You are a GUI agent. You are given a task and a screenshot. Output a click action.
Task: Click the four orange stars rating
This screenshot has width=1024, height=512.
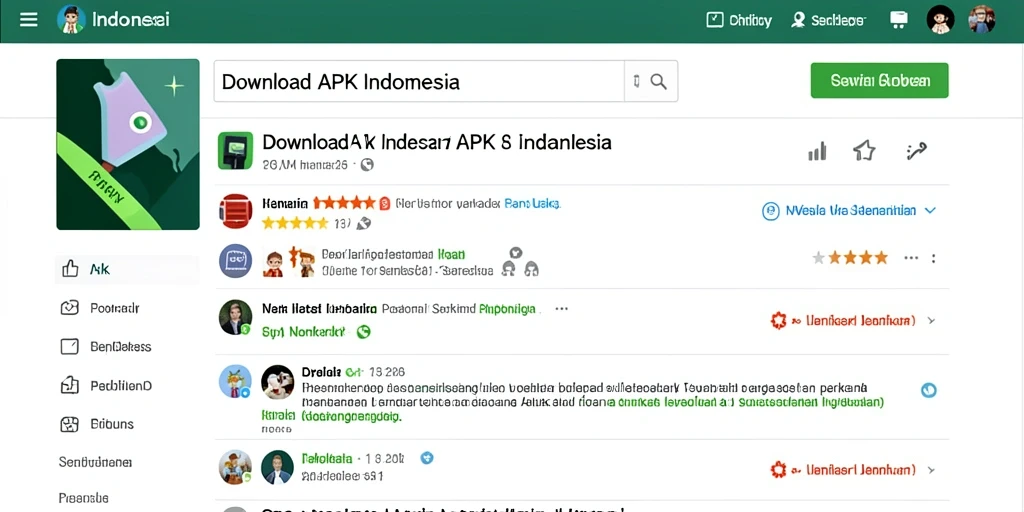point(858,258)
